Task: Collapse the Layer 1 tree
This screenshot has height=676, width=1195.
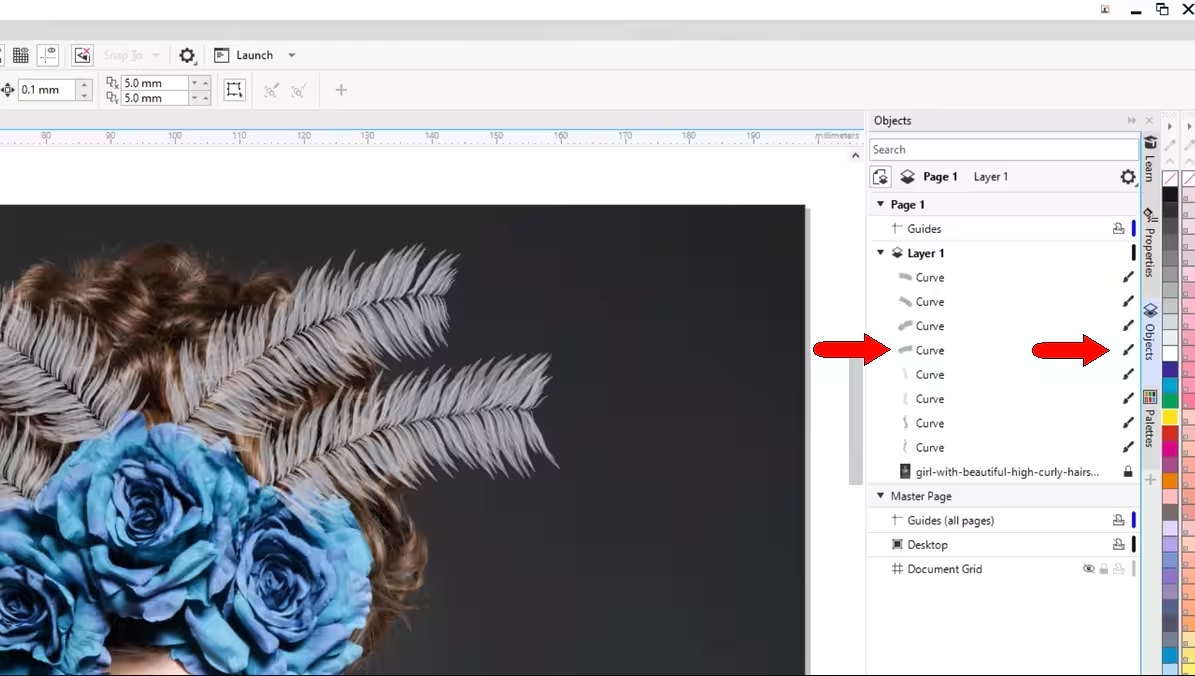Action: pyautogui.click(x=881, y=253)
